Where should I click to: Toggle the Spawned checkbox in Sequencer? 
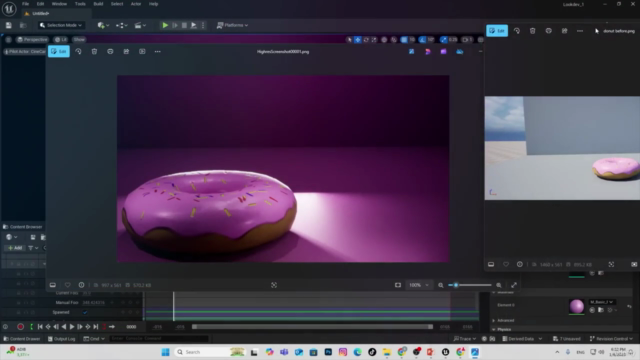point(85,312)
